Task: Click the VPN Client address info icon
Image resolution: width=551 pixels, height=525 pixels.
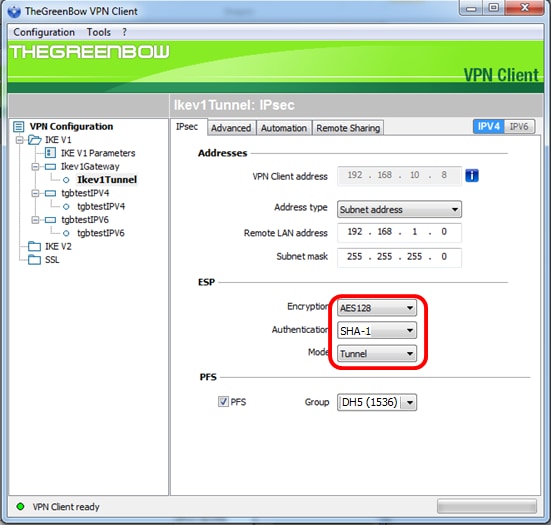Action: pos(472,175)
